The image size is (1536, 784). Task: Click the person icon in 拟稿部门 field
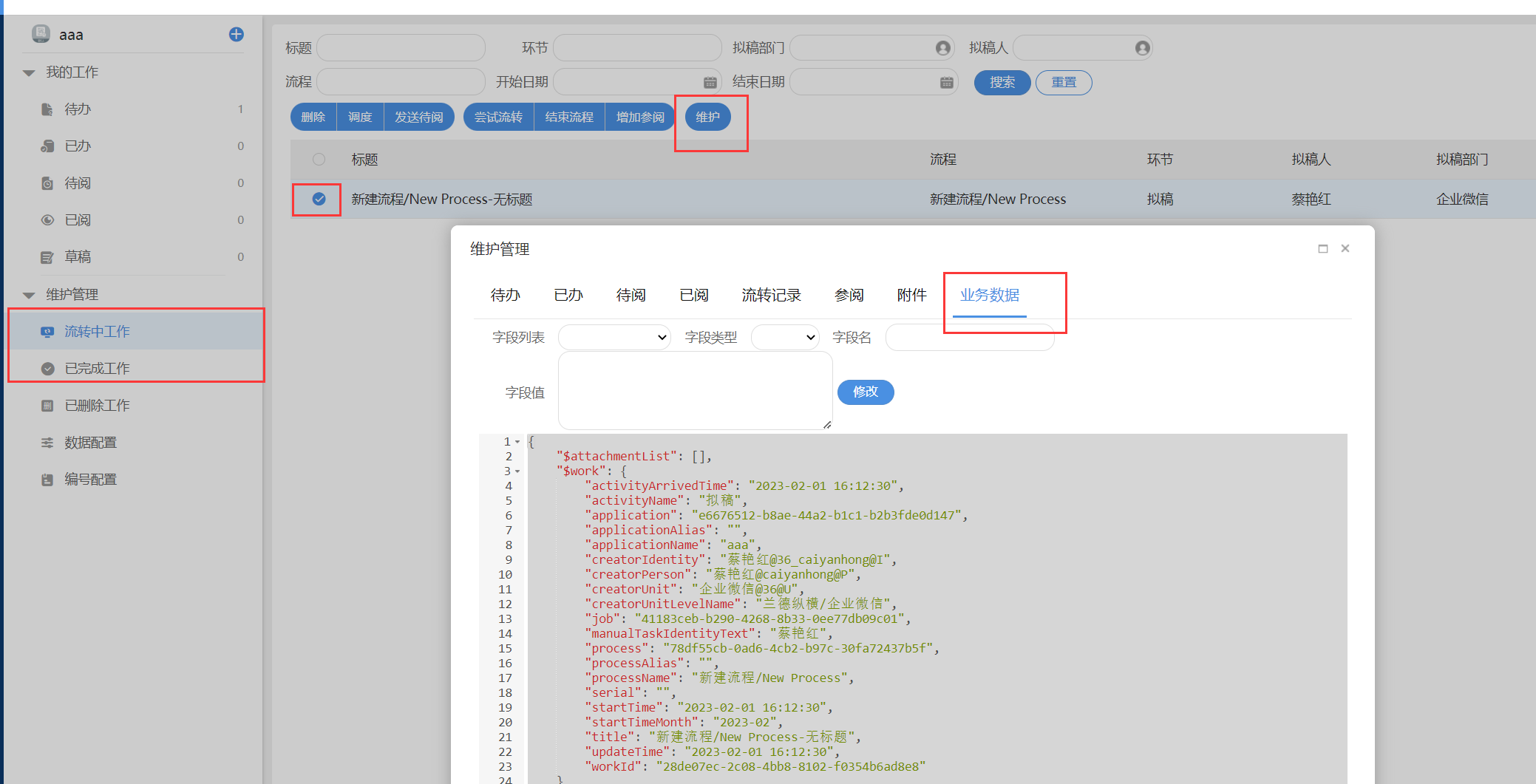coord(942,48)
